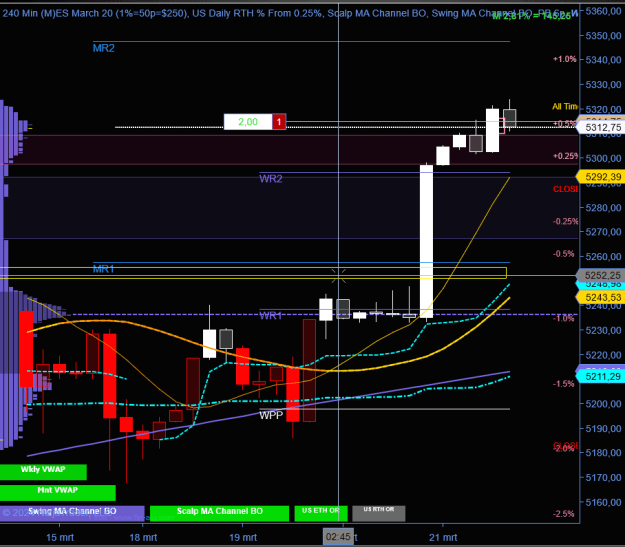Screen dimensions: 625x547
Task: Click the red CLOSE label near 5290
Action: tap(565, 189)
